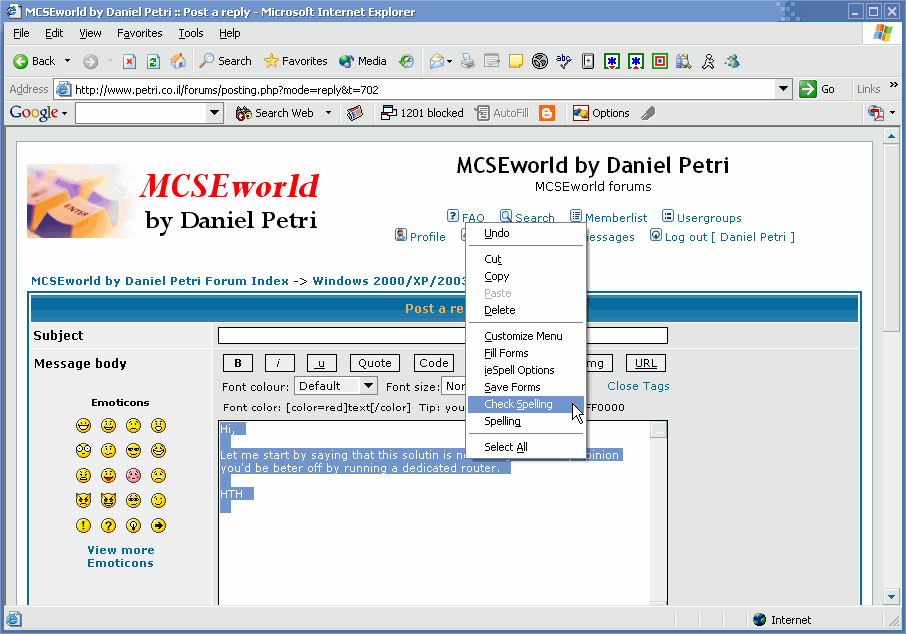
Task: Open the Tools menu in the menu bar
Action: tap(191, 33)
